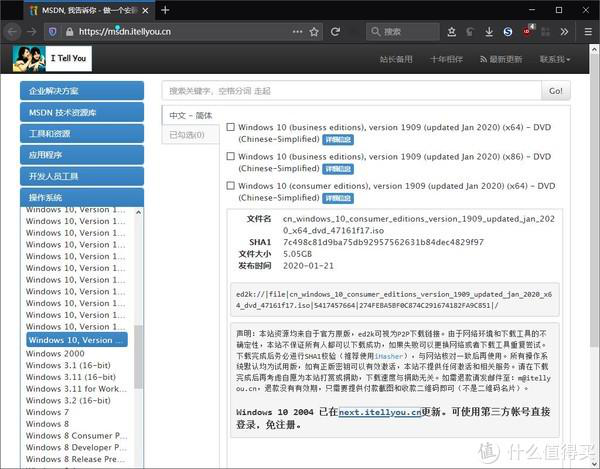
Task: Click the browser back arrow button
Action: (x=13, y=32)
